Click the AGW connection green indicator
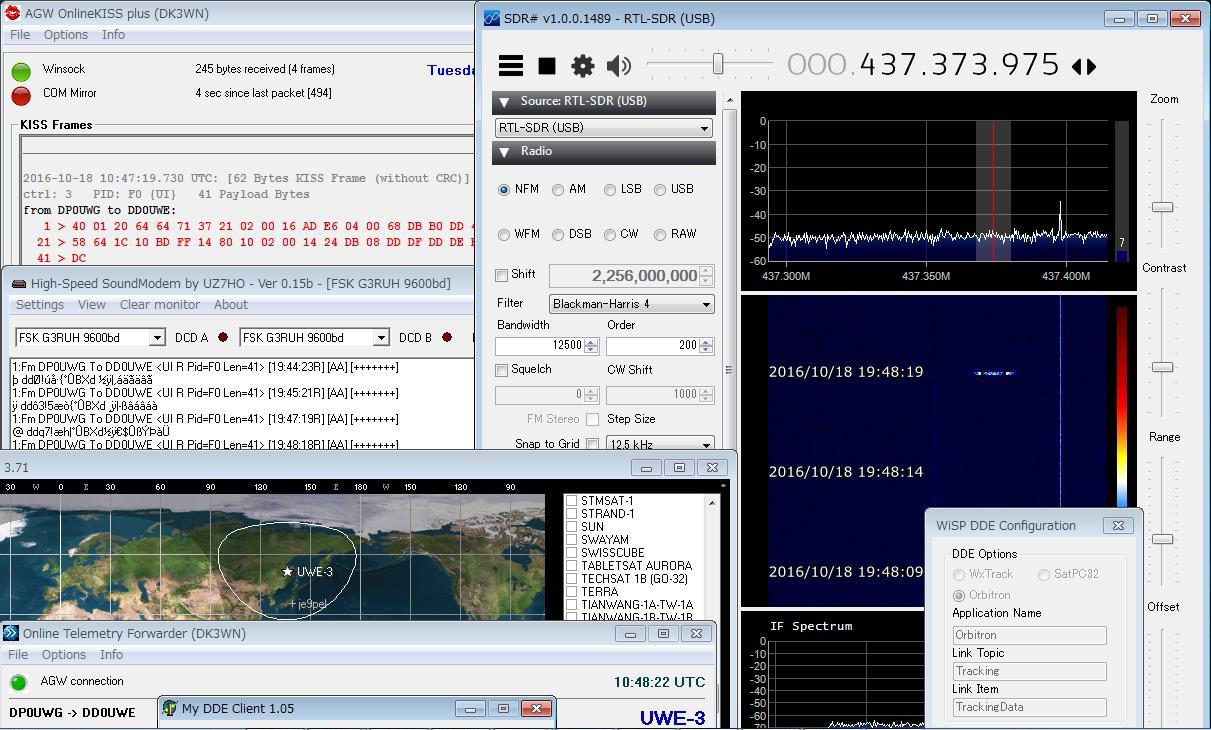1211x730 pixels. (x=18, y=682)
